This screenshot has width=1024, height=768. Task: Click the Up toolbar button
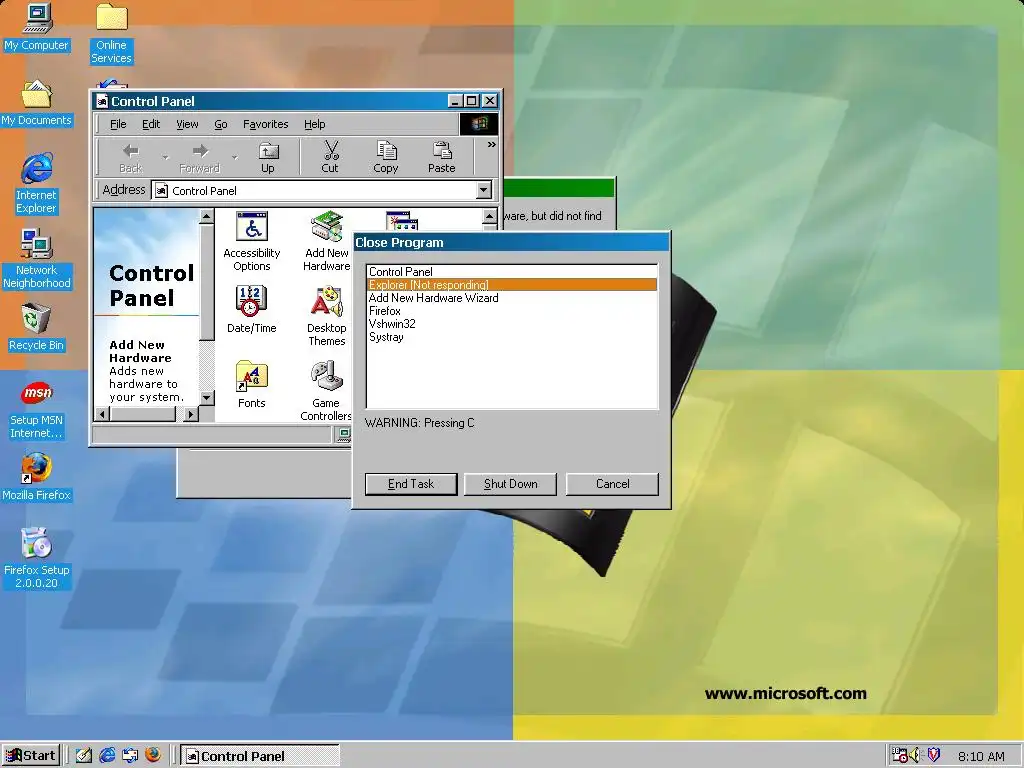(268, 157)
